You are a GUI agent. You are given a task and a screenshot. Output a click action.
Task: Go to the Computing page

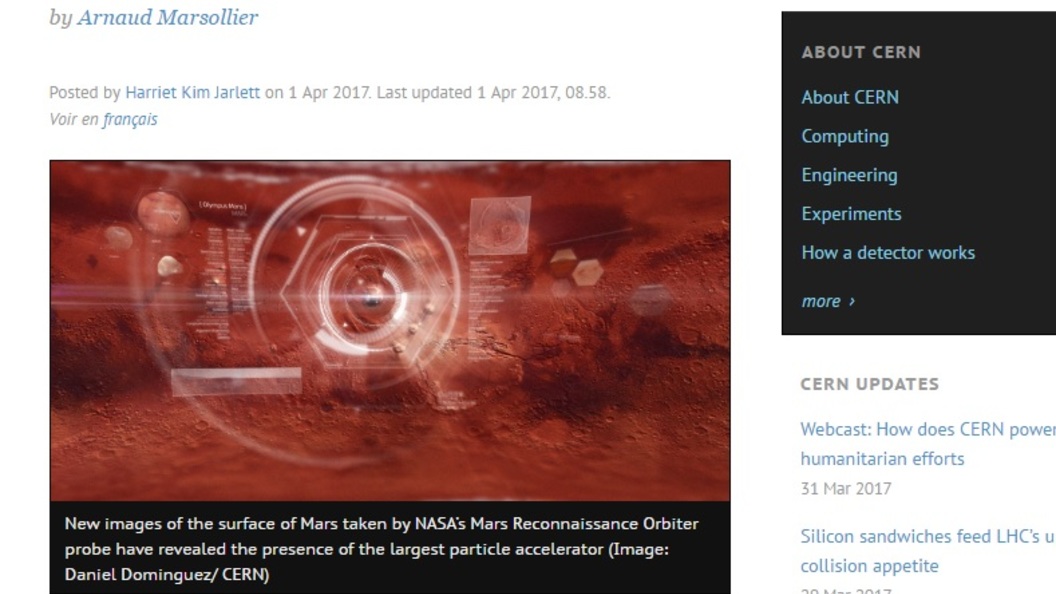coord(845,136)
